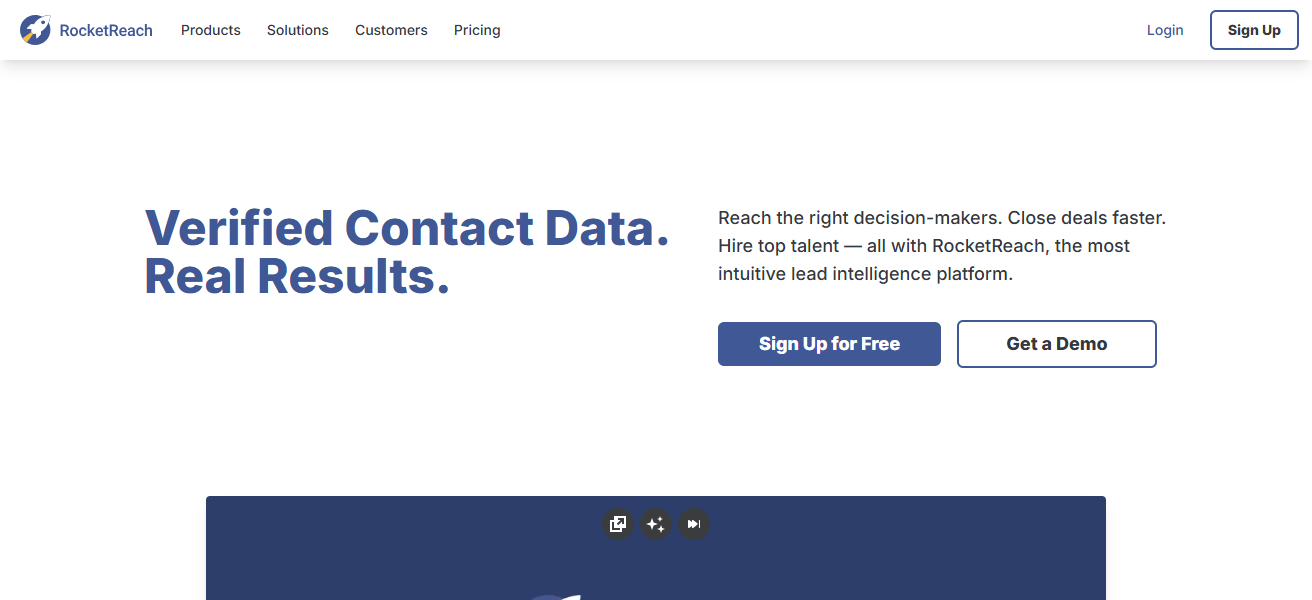Click the 'Reach the right decision-makers.' sentence
Screen dimensions: 1312x600
pos(860,218)
